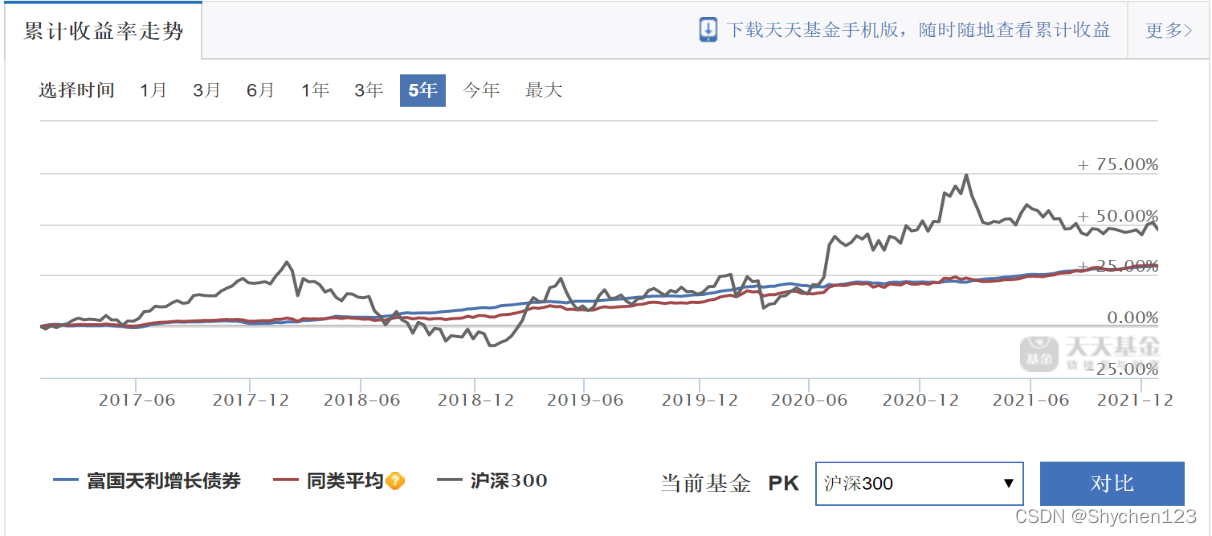
Task: Select the 5年 time range
Action: coord(423,90)
